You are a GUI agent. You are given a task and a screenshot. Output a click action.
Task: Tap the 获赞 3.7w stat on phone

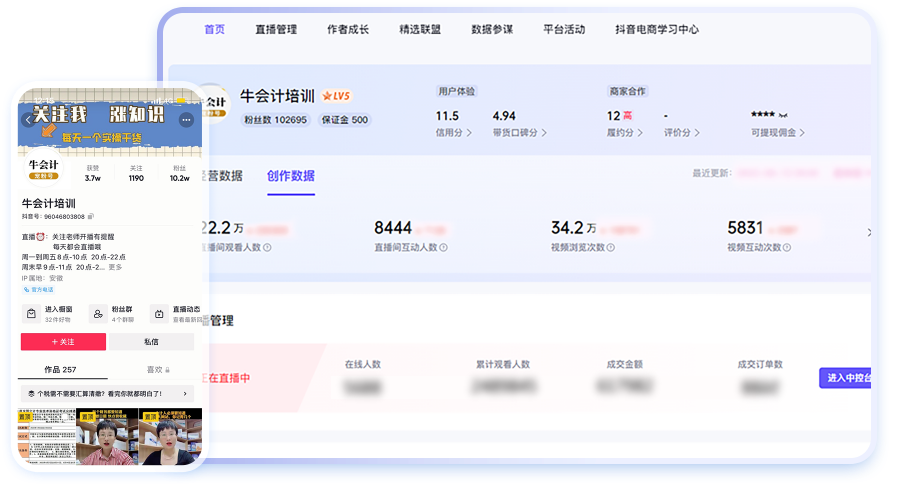pyautogui.click(x=93, y=173)
